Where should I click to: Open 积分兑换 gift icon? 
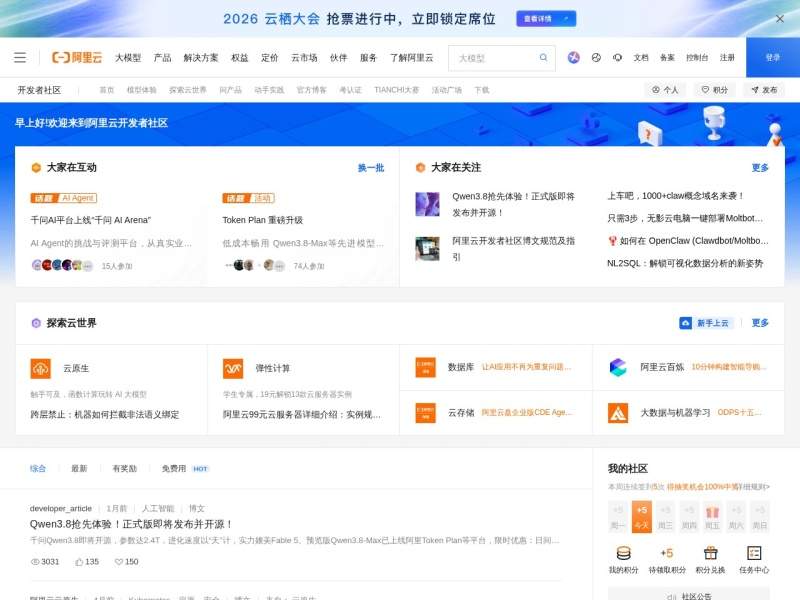(x=710, y=553)
